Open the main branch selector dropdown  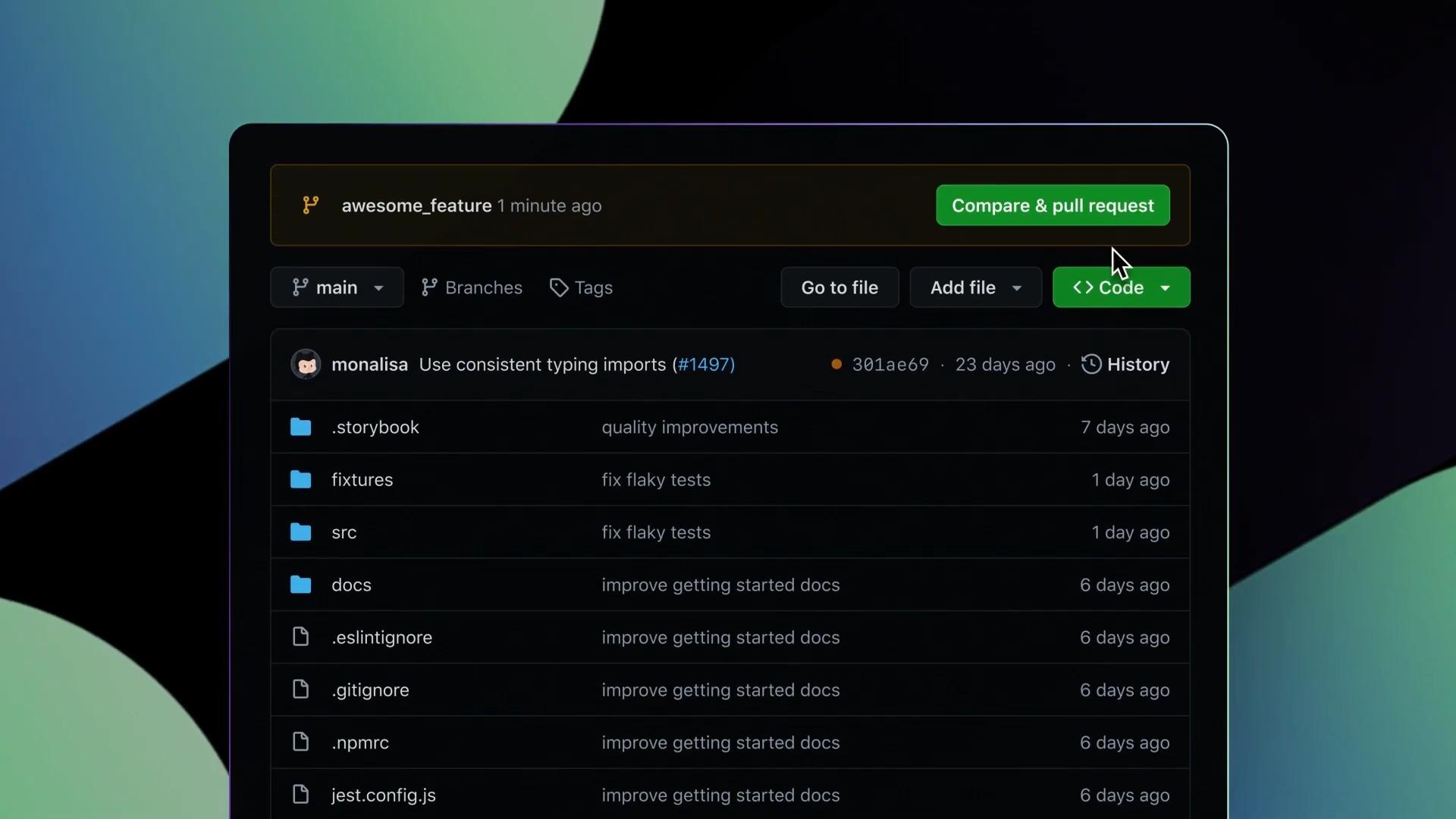pos(337,288)
